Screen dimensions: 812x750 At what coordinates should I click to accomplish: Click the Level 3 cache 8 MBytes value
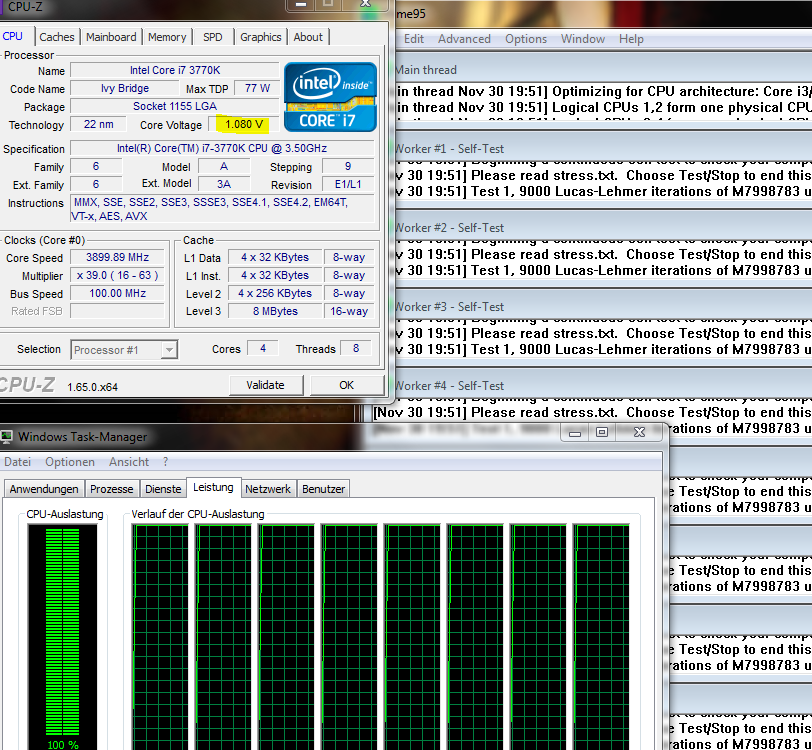tap(276, 311)
